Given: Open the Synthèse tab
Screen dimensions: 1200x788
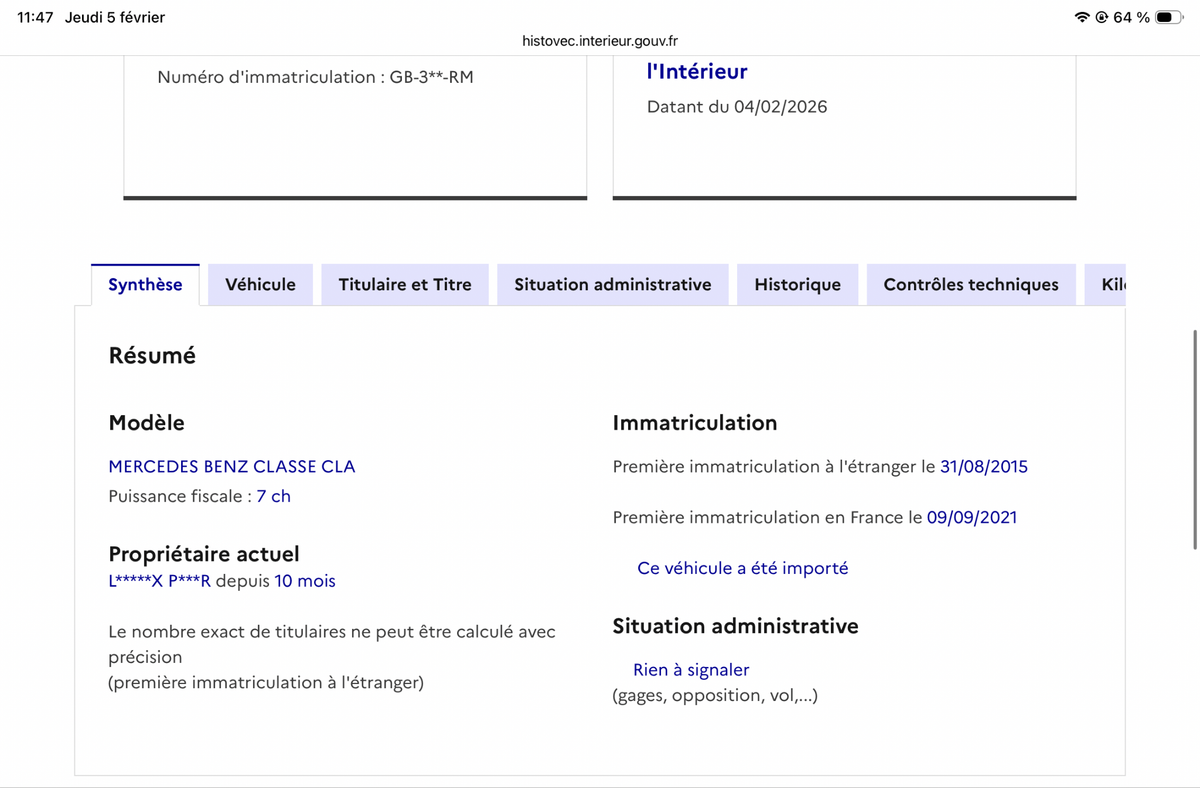Looking at the screenshot, I should tap(145, 285).
